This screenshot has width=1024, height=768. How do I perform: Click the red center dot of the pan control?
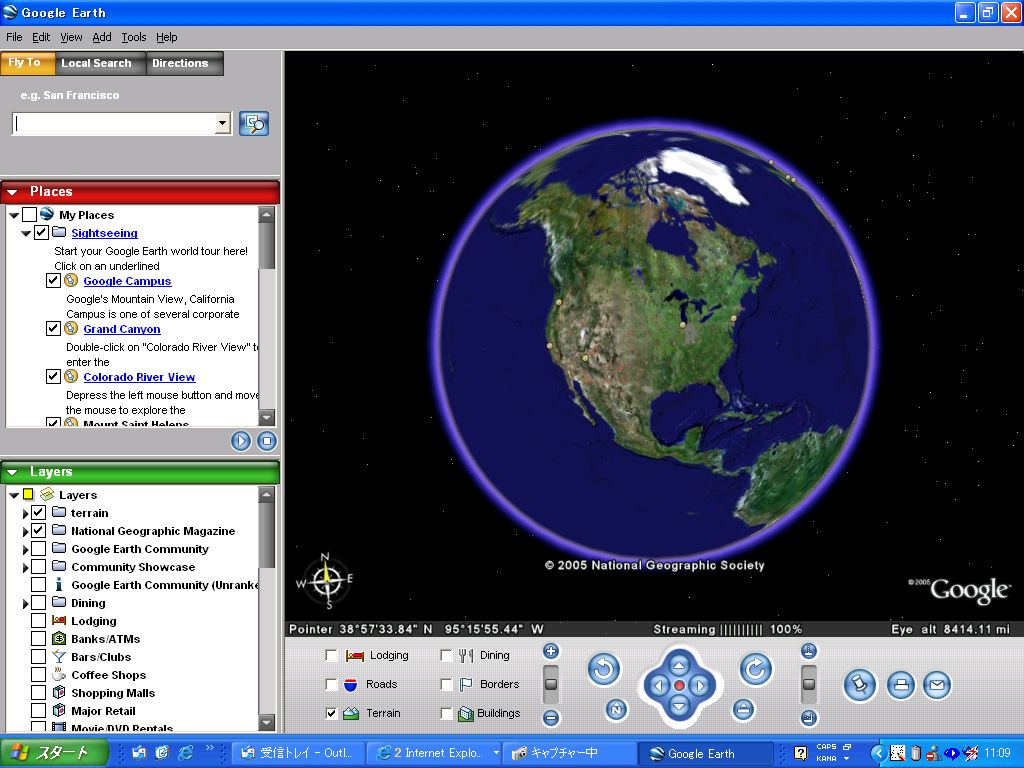tap(679, 686)
